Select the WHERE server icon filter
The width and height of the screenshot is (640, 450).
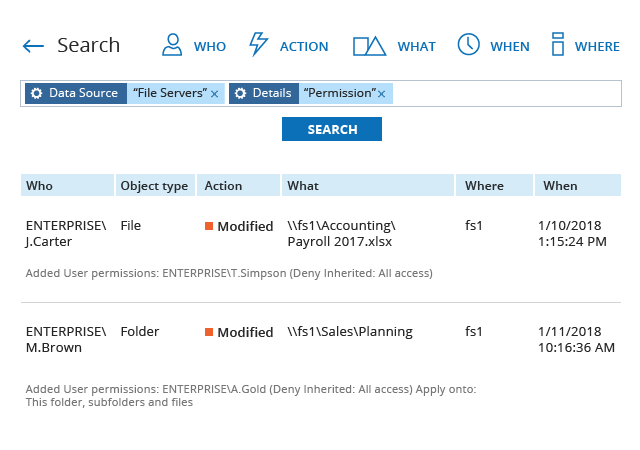pyautogui.click(x=558, y=45)
